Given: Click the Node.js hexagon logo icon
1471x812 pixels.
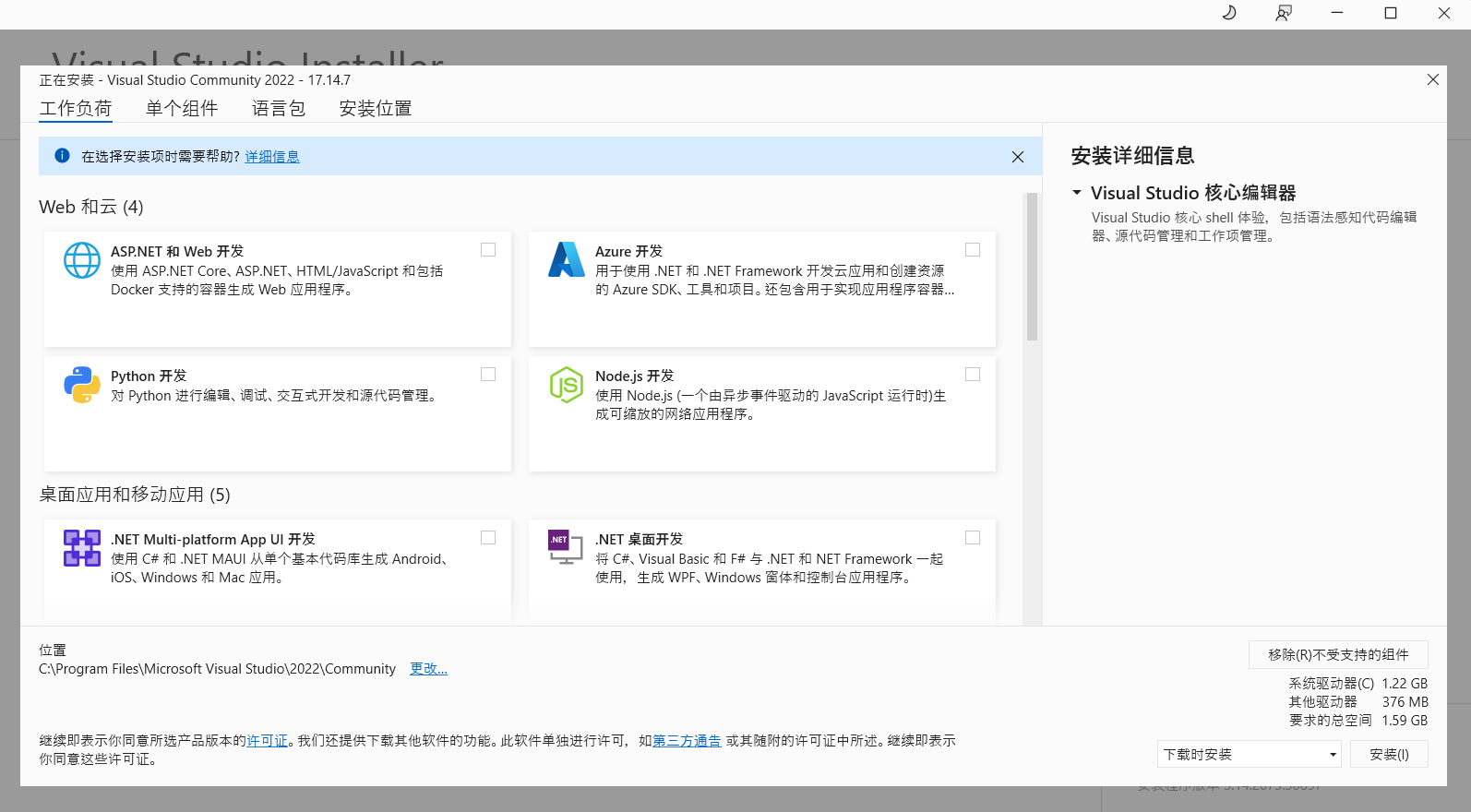Looking at the screenshot, I should 567,385.
